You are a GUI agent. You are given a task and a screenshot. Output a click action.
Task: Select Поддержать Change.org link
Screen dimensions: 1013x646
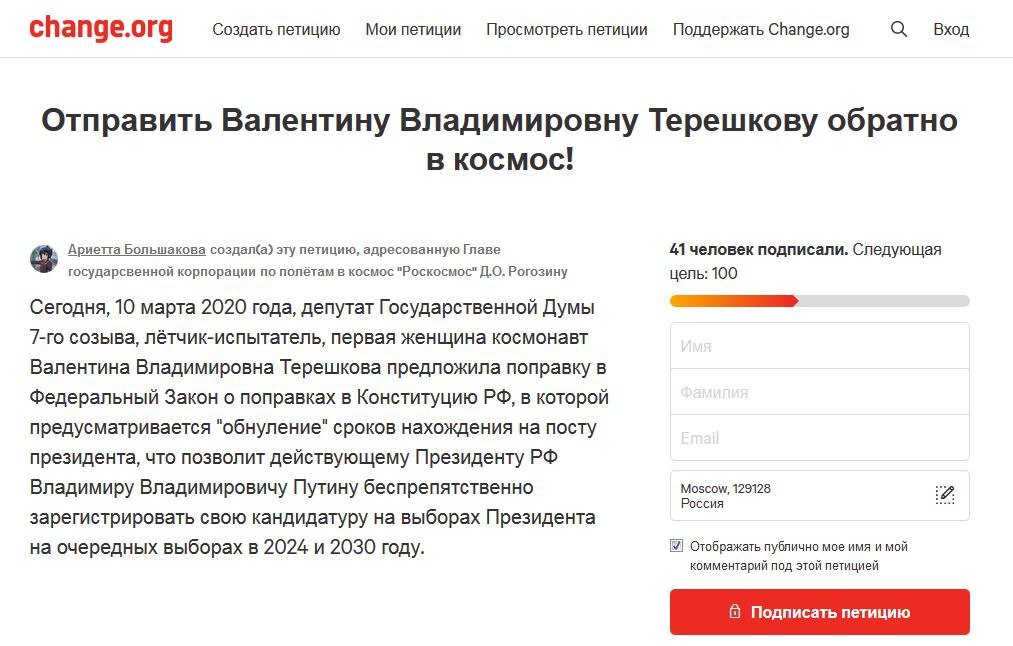pos(761,30)
